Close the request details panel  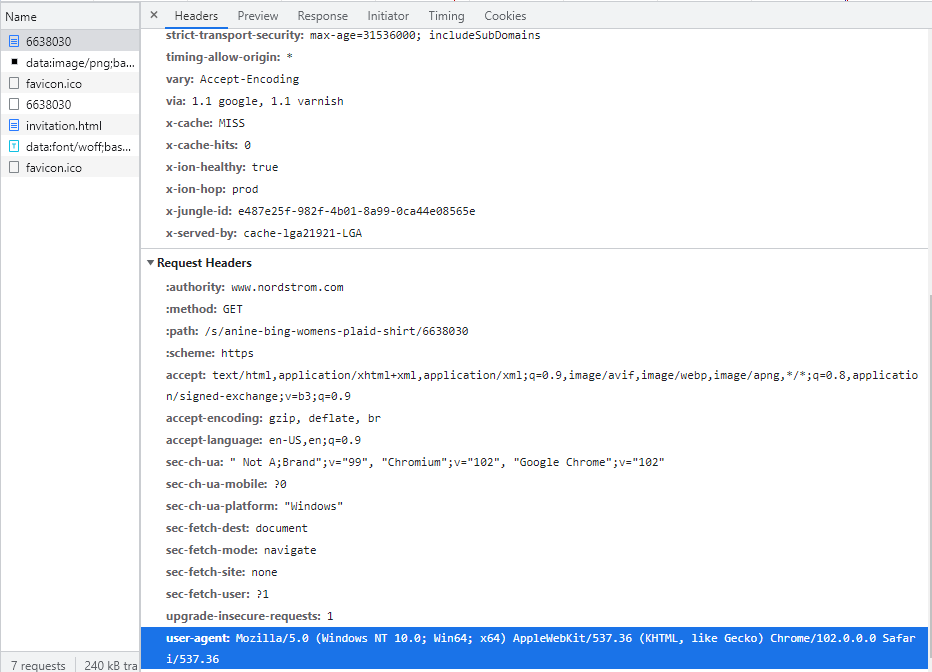pyautogui.click(x=154, y=15)
